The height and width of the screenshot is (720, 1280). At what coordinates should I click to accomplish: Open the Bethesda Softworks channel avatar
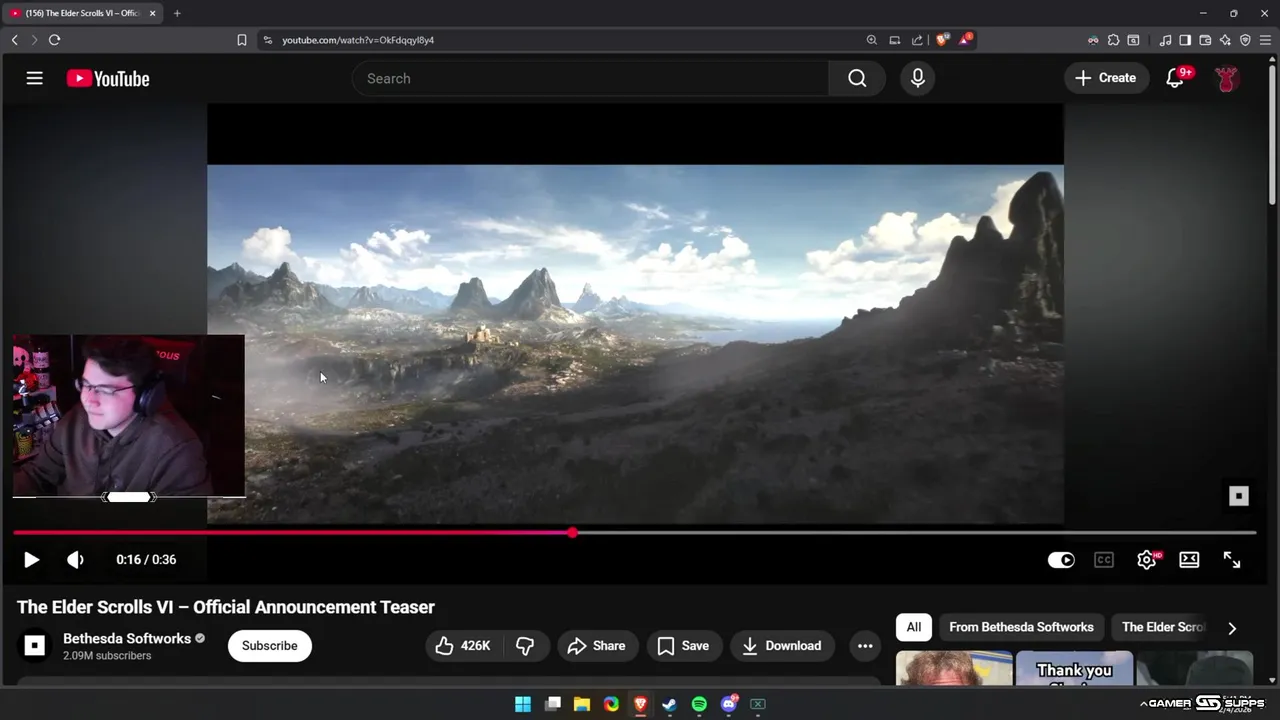point(35,646)
